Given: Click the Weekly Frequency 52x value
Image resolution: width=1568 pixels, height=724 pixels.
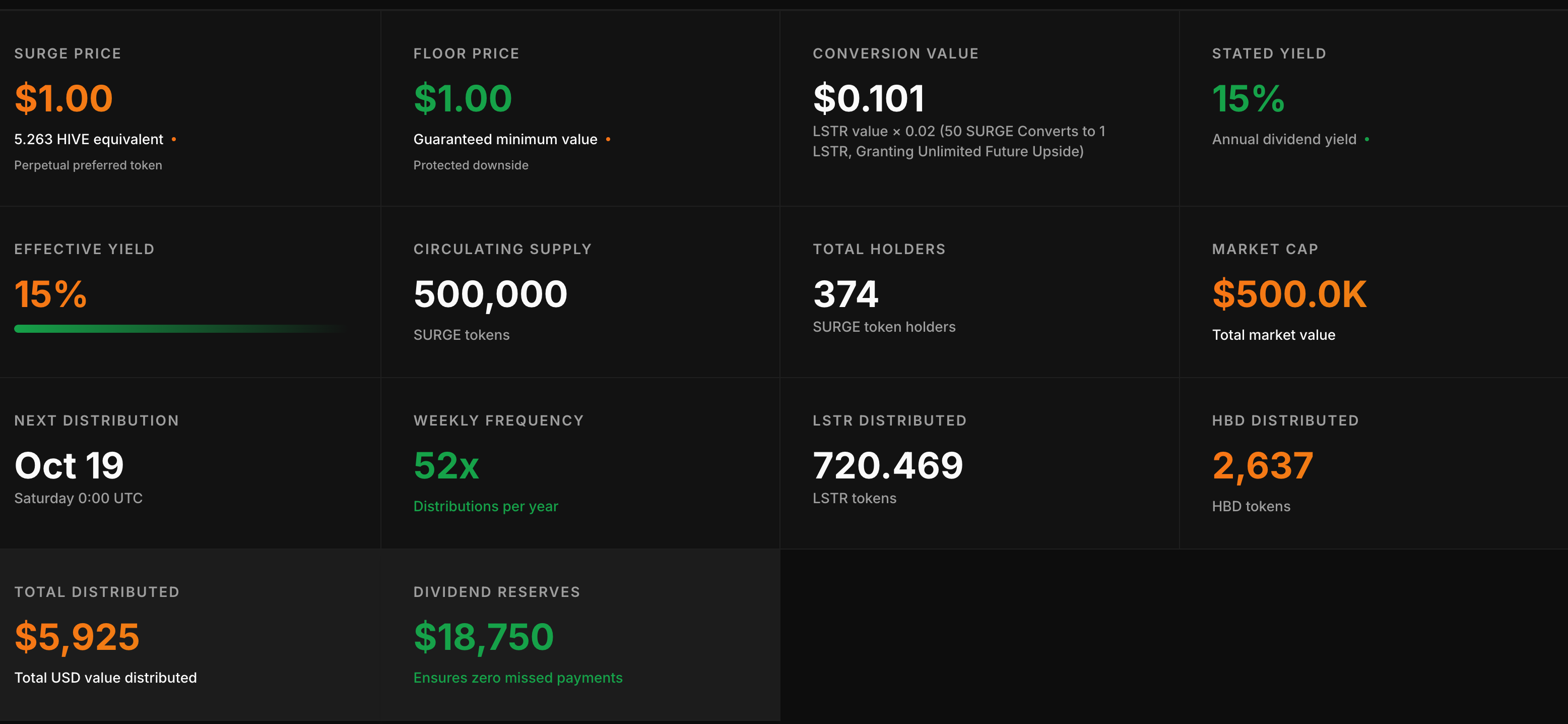Looking at the screenshot, I should (x=446, y=466).
